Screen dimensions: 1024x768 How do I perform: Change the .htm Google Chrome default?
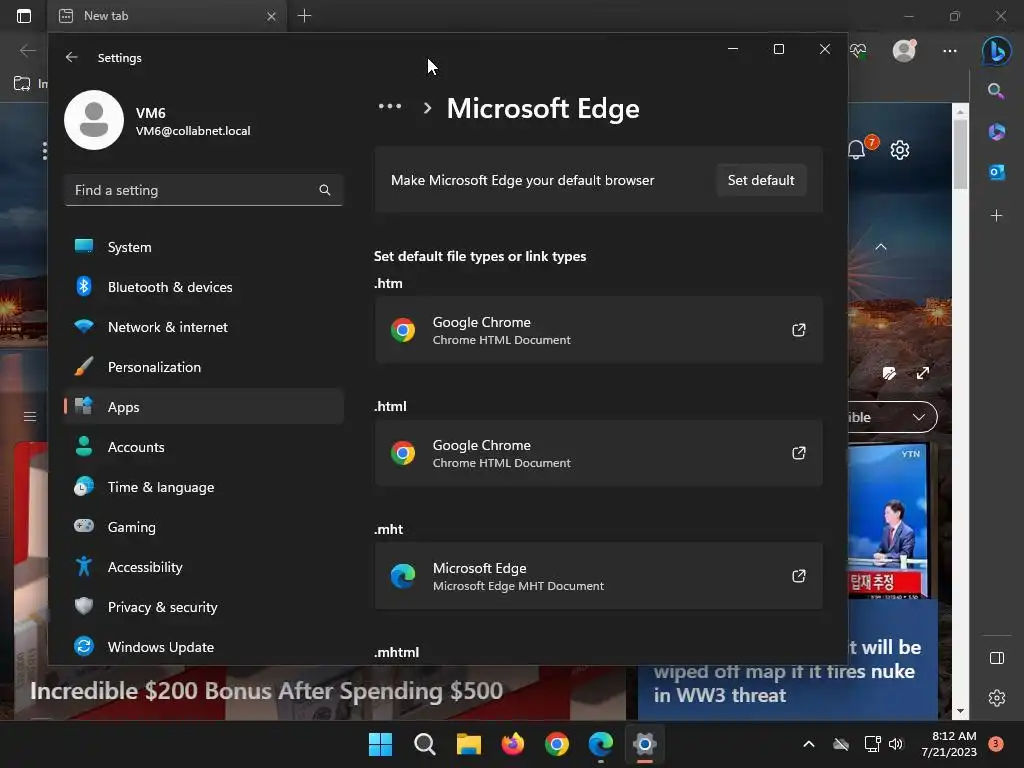pos(598,330)
